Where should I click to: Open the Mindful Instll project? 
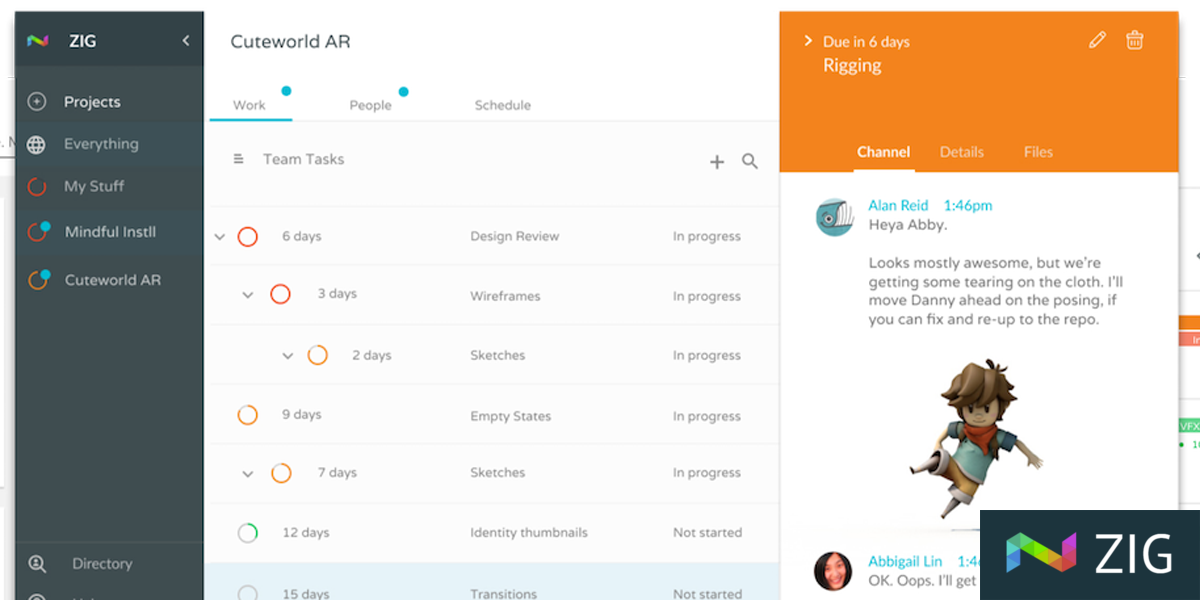pyautogui.click(x=110, y=232)
